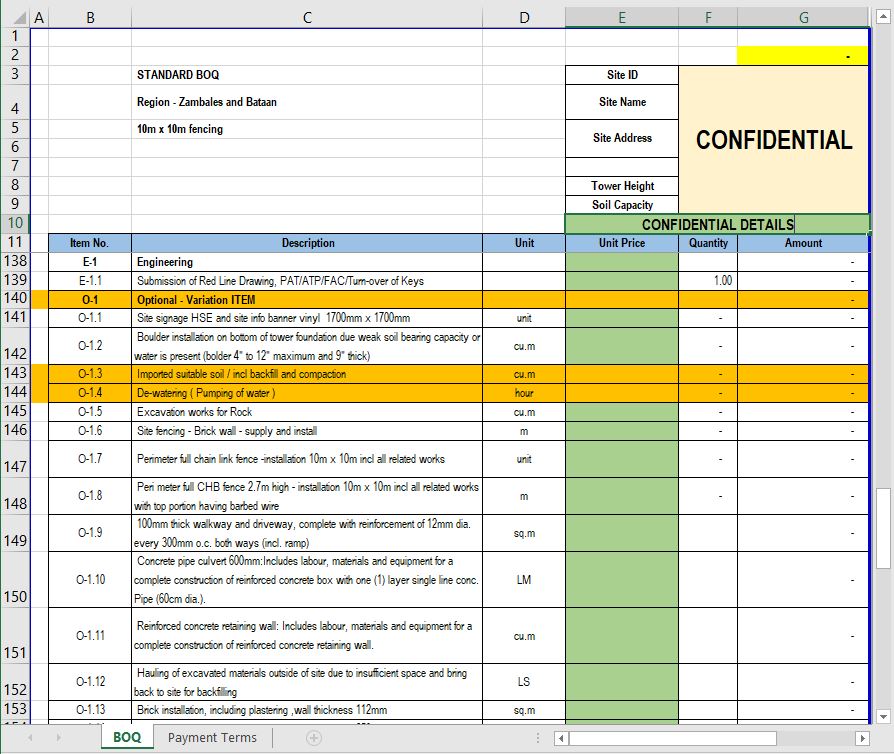This screenshot has width=894, height=754.
Task: Click the 'hour' unit cell
Action: [524, 393]
